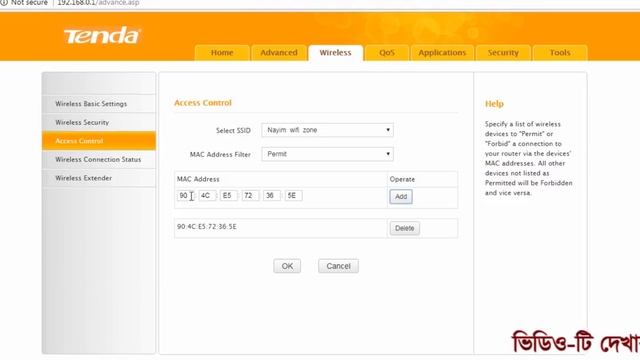Image resolution: width=640 pixels, height=360 pixels.
Task: Select Access Control in sidebar
Action: point(99,141)
